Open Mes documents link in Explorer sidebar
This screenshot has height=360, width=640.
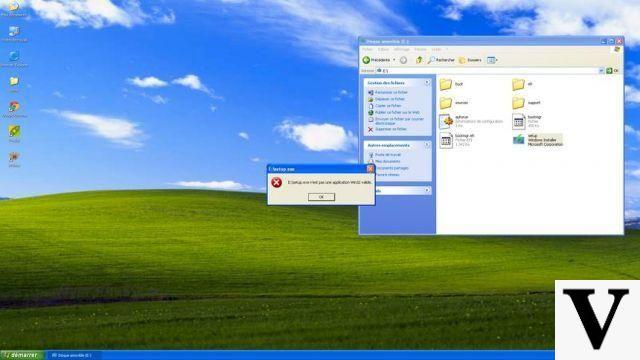pyautogui.click(x=384, y=162)
